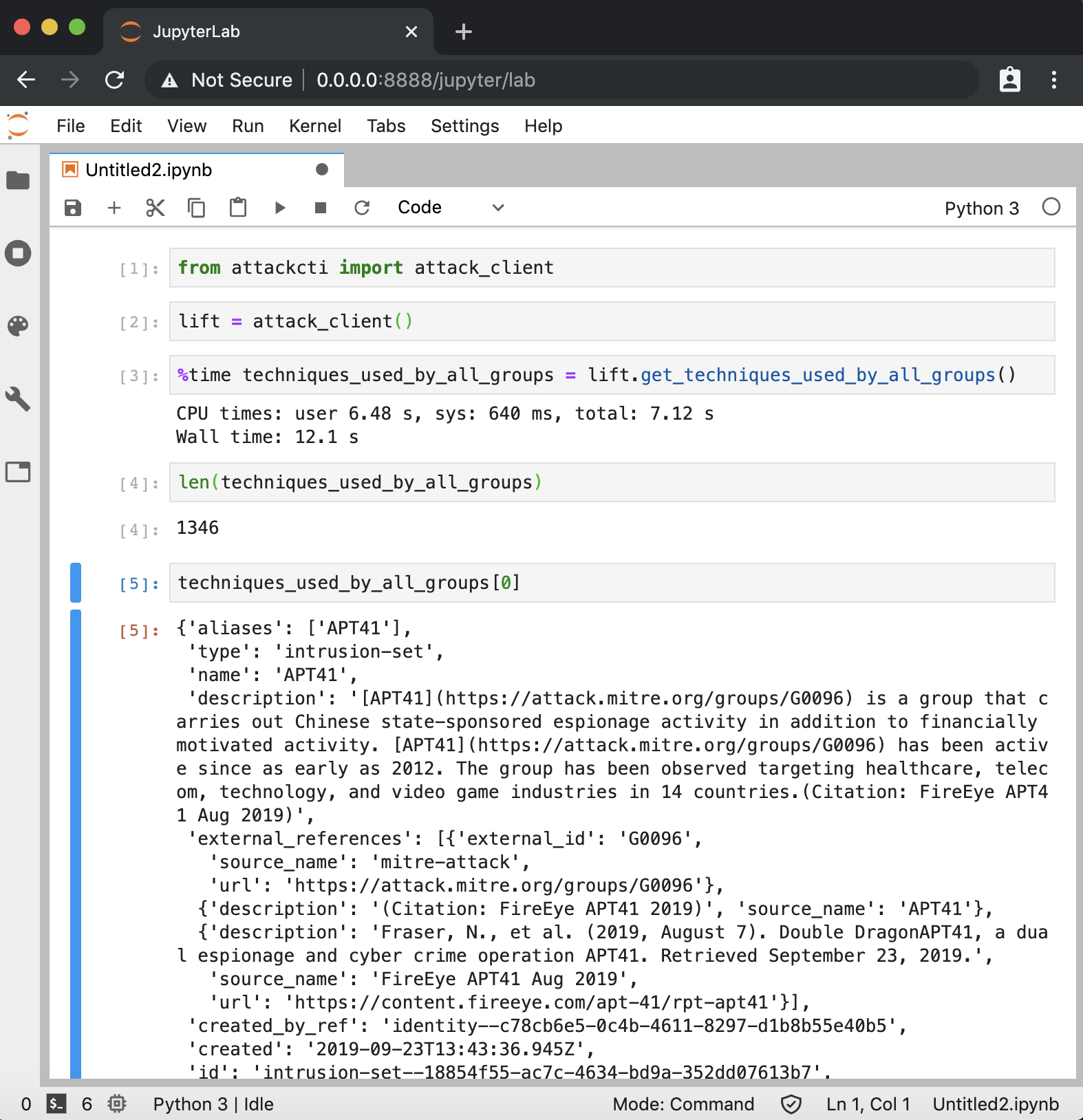The image size is (1083, 1120).
Task: Click the Wall time: 12.1 s output
Action: [x=267, y=437]
